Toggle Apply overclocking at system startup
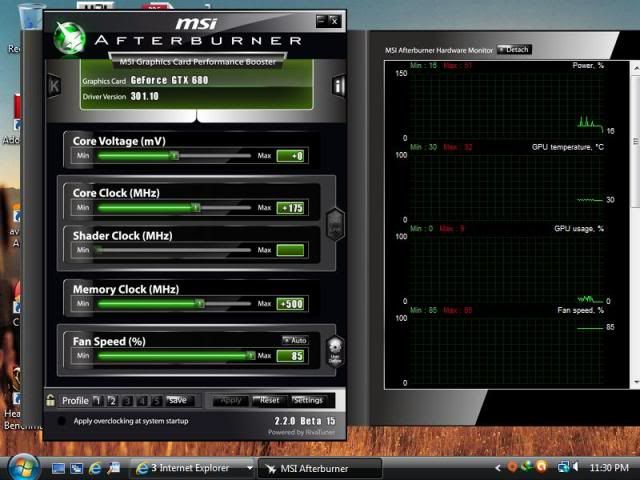 tap(61, 421)
